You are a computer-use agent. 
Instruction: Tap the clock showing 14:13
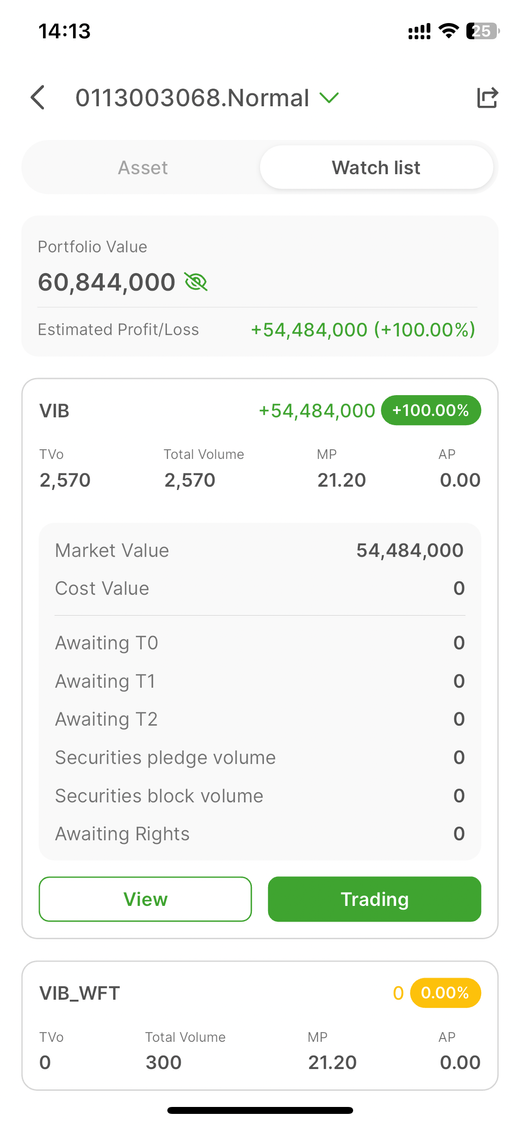pyautogui.click(x=65, y=31)
